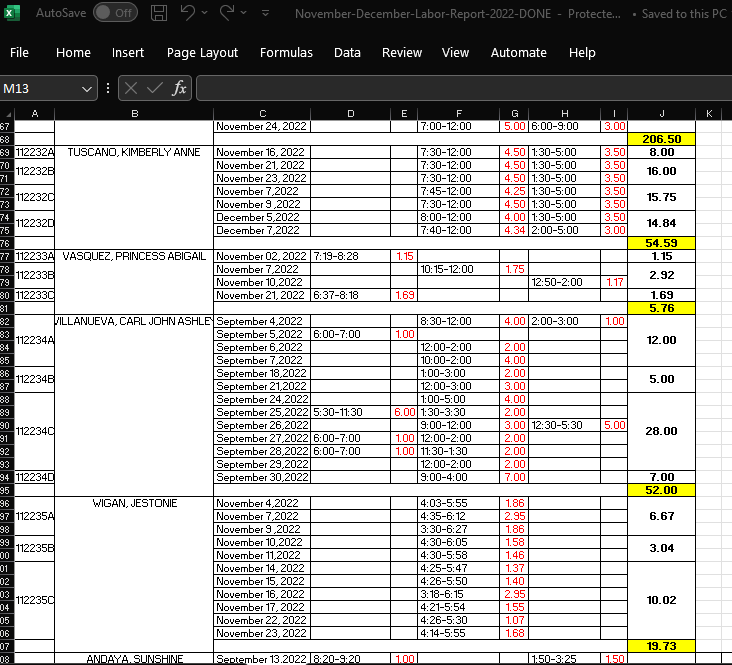Click yellow total cell 52.00

pos(662,490)
